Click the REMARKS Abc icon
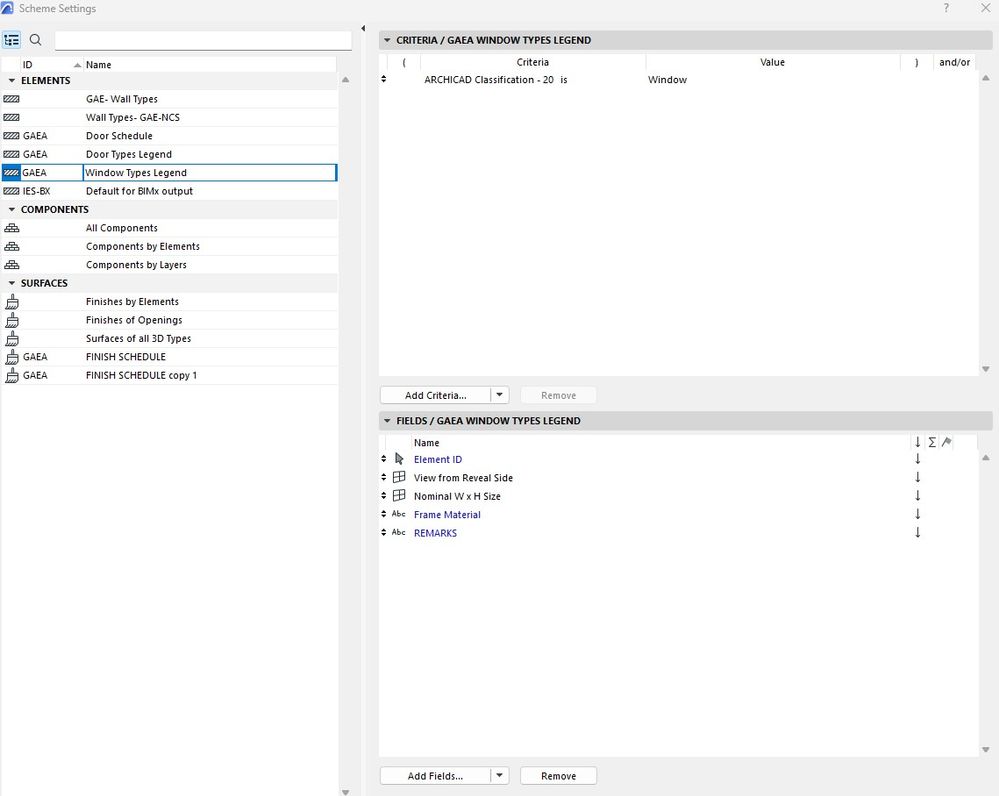 tap(399, 533)
